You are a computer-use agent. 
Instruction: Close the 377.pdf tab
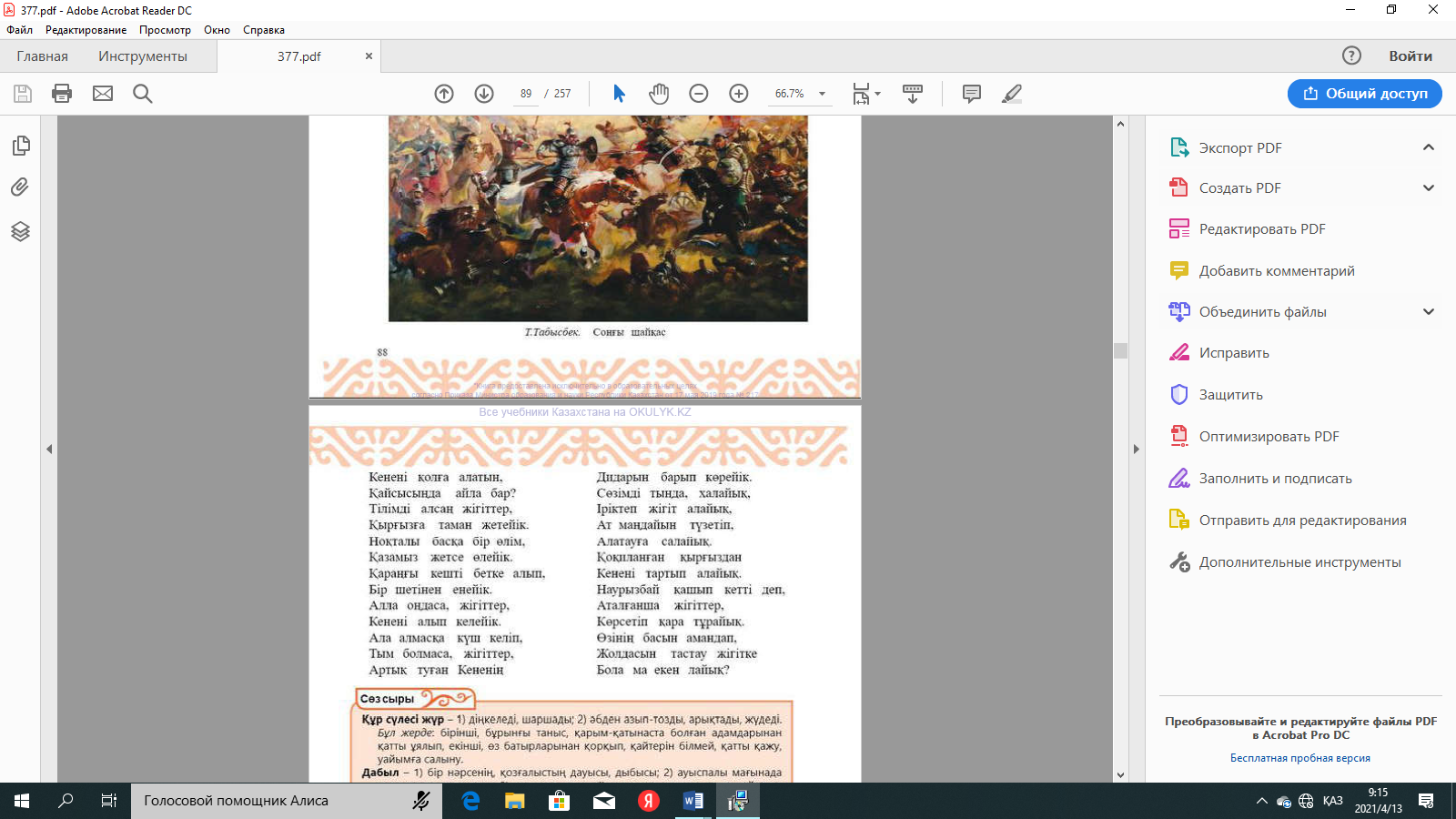369,56
